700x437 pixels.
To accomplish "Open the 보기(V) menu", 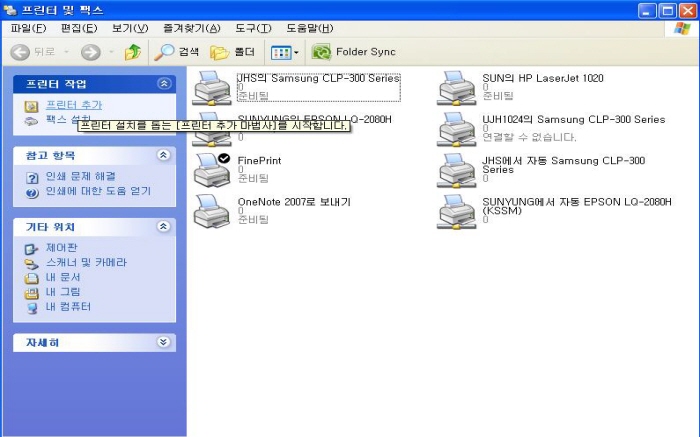I will click(x=130, y=29).
